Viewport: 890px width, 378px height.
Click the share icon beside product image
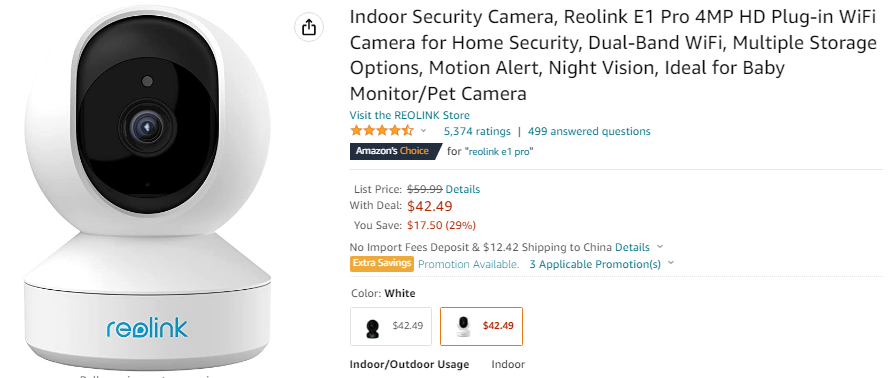click(x=309, y=27)
